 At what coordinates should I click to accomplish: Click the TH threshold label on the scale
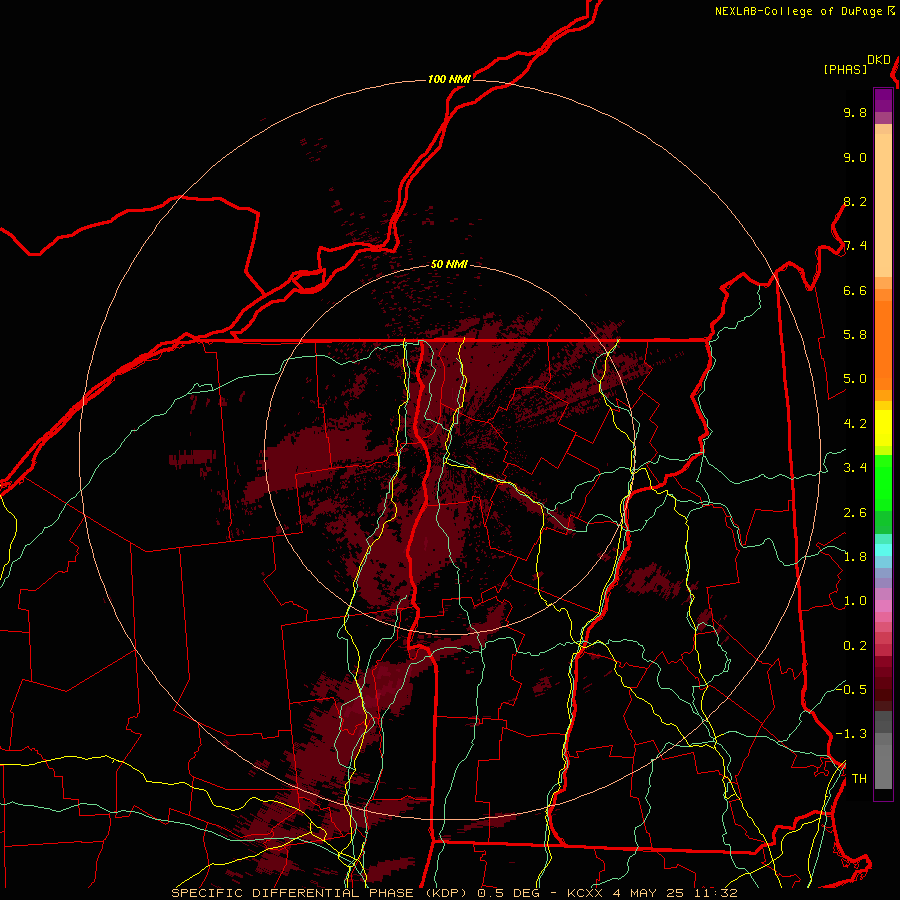point(859,779)
